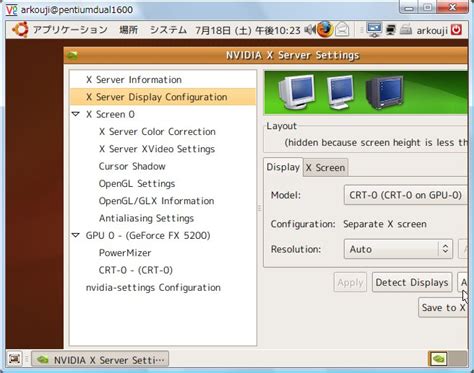Click the NVIDIA X Server Settings taskbar button

tap(100, 360)
